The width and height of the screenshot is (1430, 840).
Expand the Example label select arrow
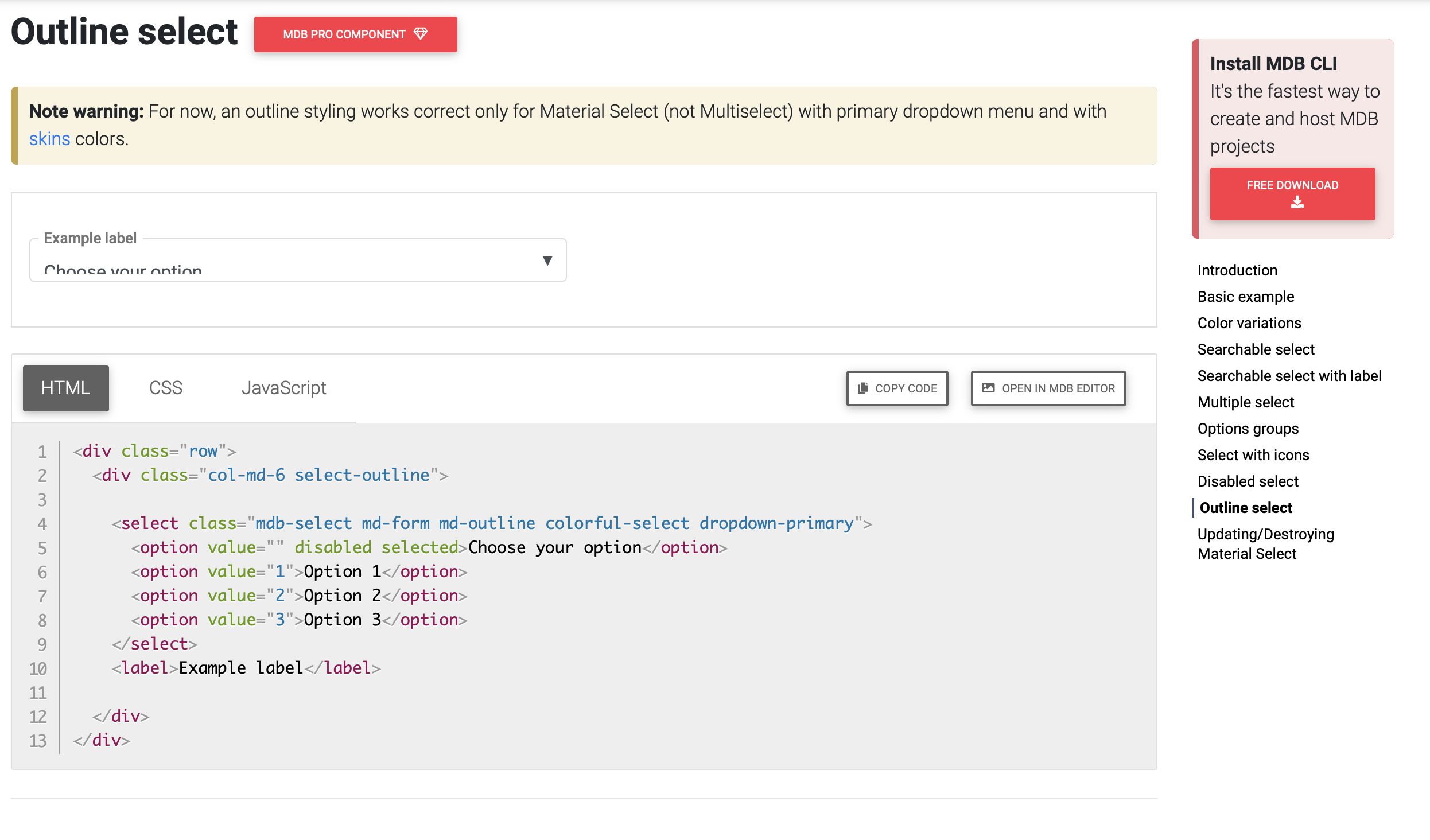(547, 260)
